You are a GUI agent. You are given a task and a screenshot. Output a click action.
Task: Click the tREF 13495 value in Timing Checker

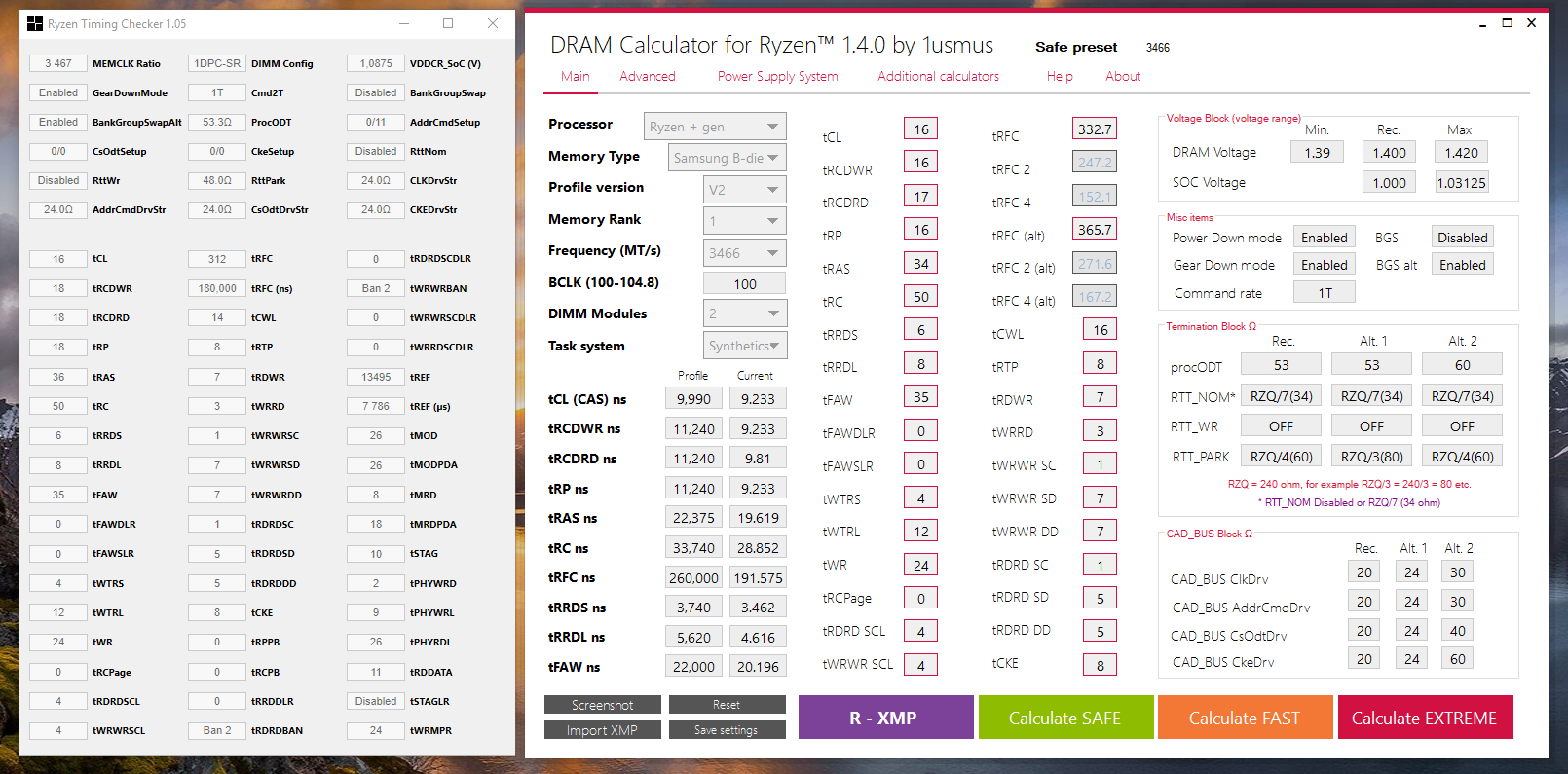[376, 377]
